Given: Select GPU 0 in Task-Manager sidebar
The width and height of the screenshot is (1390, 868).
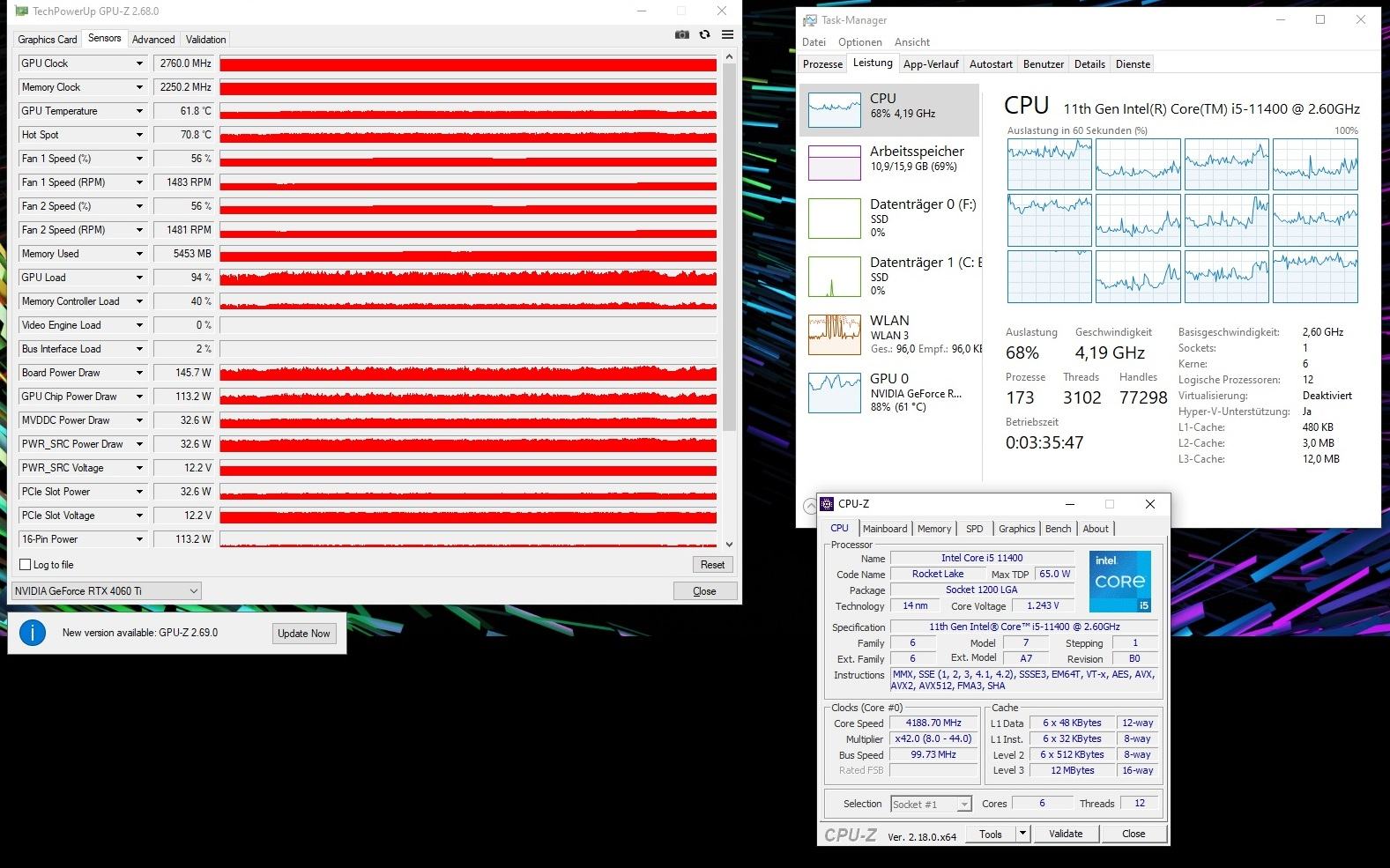Looking at the screenshot, I should pos(889,392).
